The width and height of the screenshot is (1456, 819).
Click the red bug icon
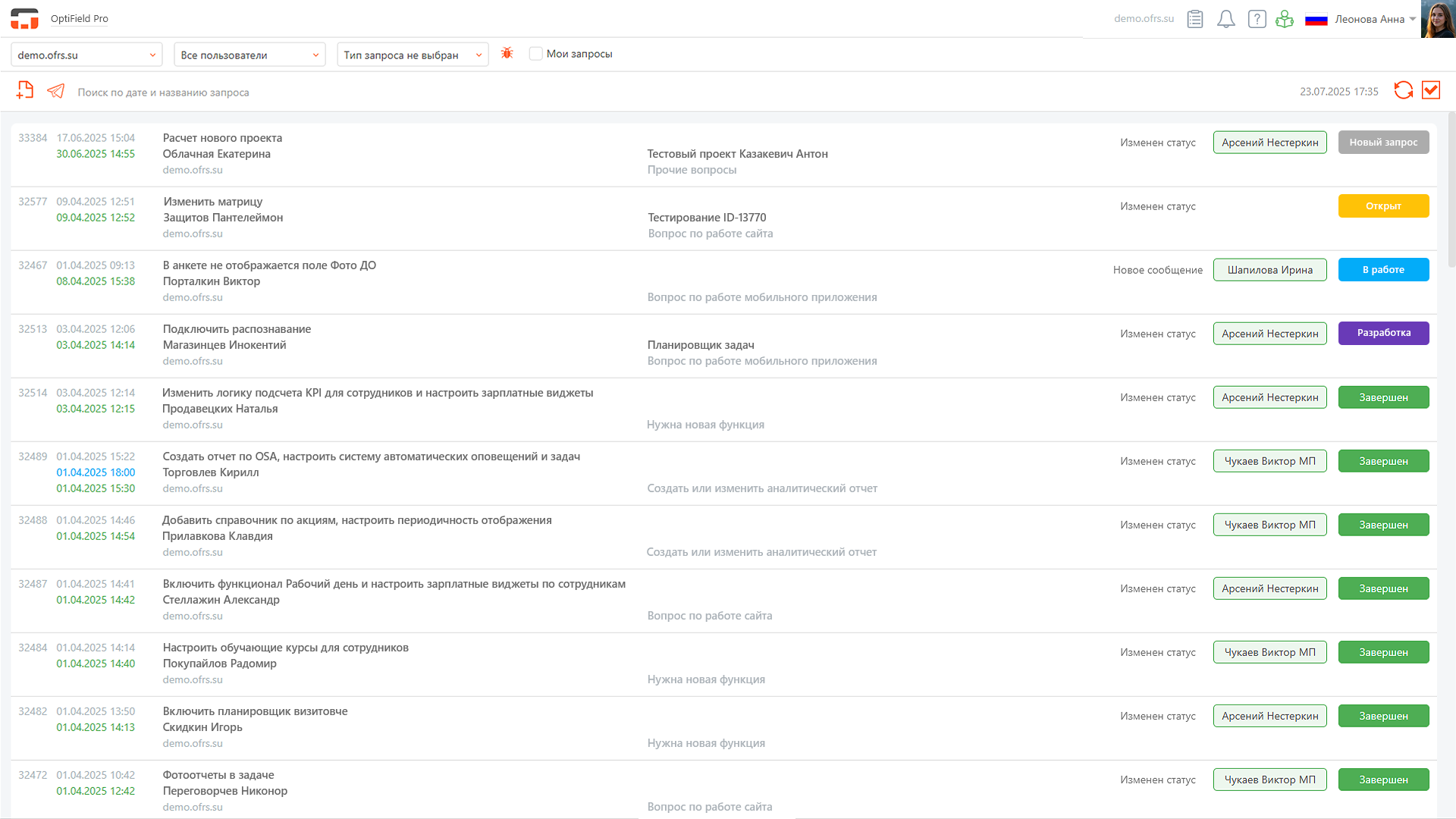[x=507, y=53]
